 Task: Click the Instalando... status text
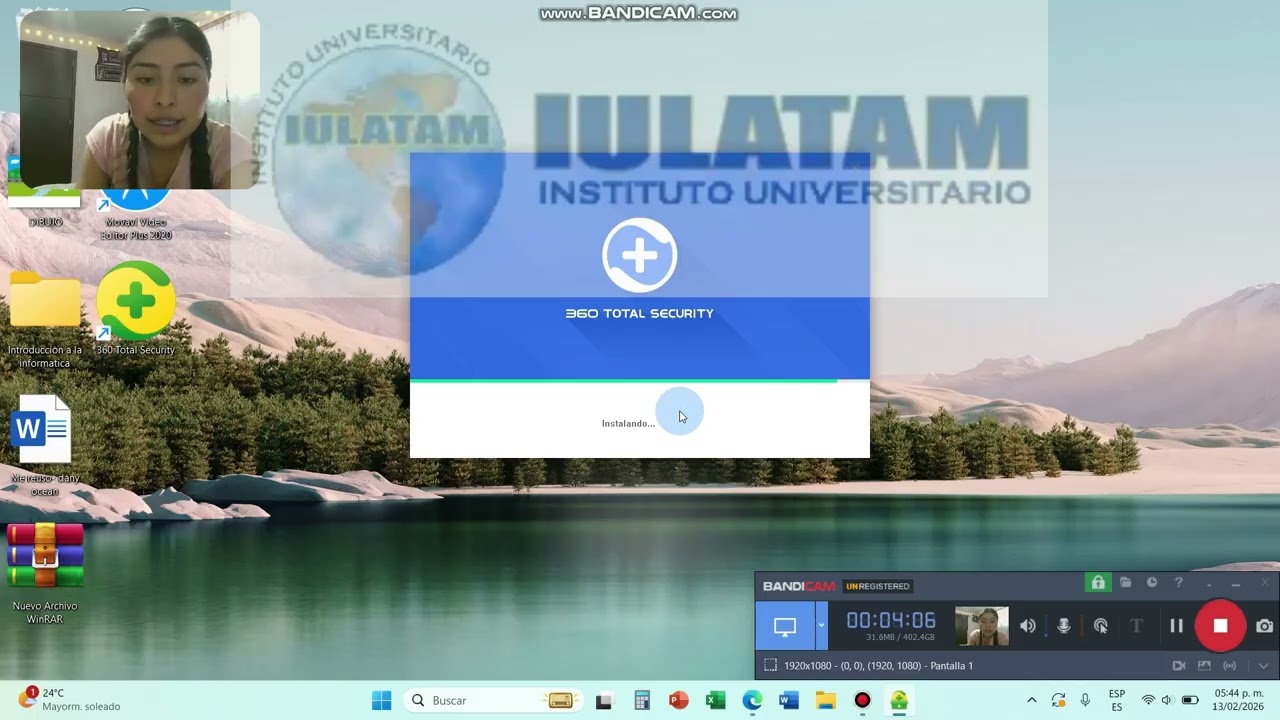pyautogui.click(x=628, y=424)
